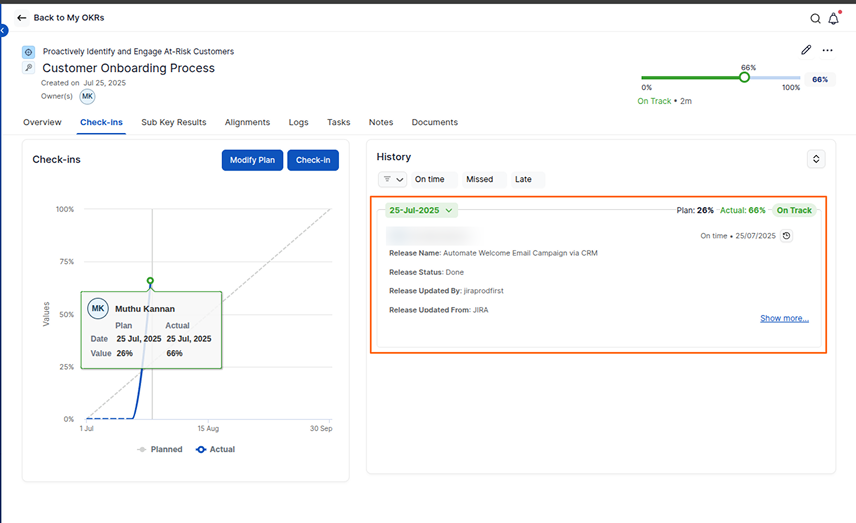
Task: Click the Show more... link
Action: (x=784, y=318)
